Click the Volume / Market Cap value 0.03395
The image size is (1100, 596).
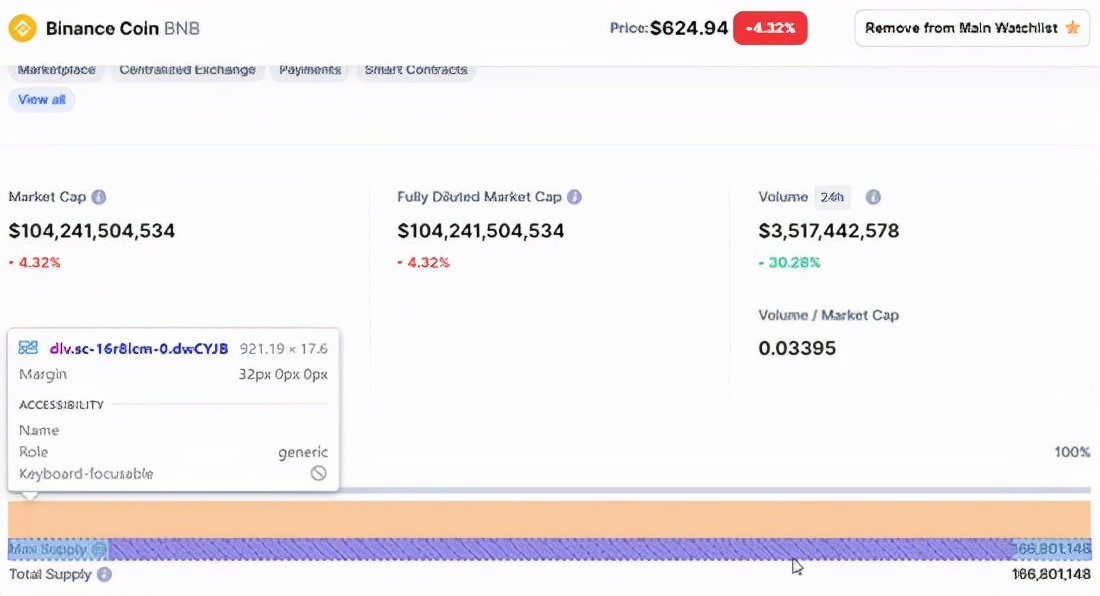pos(797,348)
